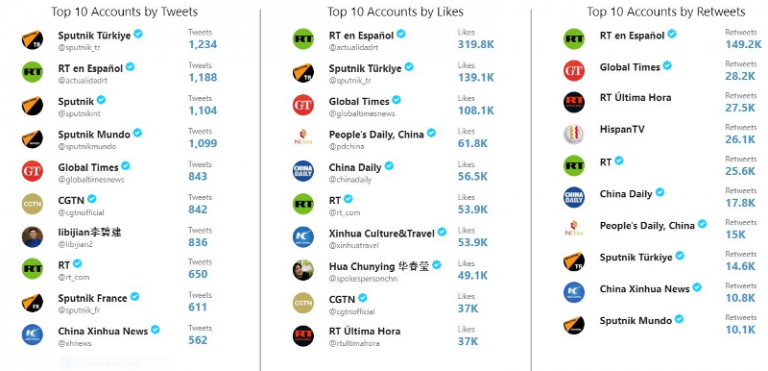Click the 149.2K retweets count

[x=744, y=45]
